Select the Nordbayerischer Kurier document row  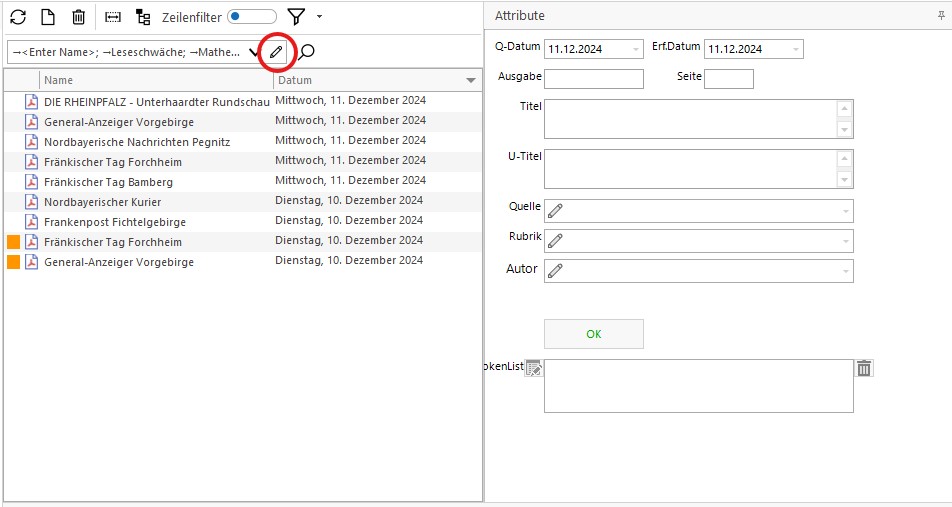(x=108, y=201)
